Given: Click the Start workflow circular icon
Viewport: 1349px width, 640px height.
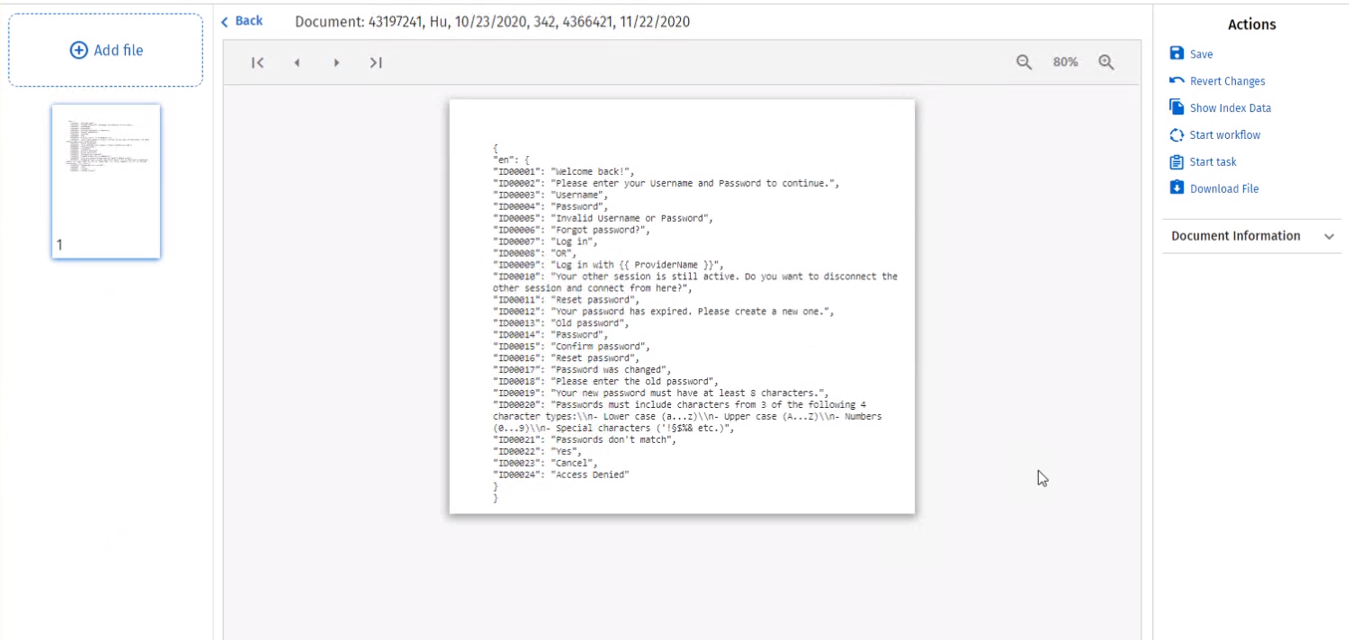Looking at the screenshot, I should (x=1177, y=135).
